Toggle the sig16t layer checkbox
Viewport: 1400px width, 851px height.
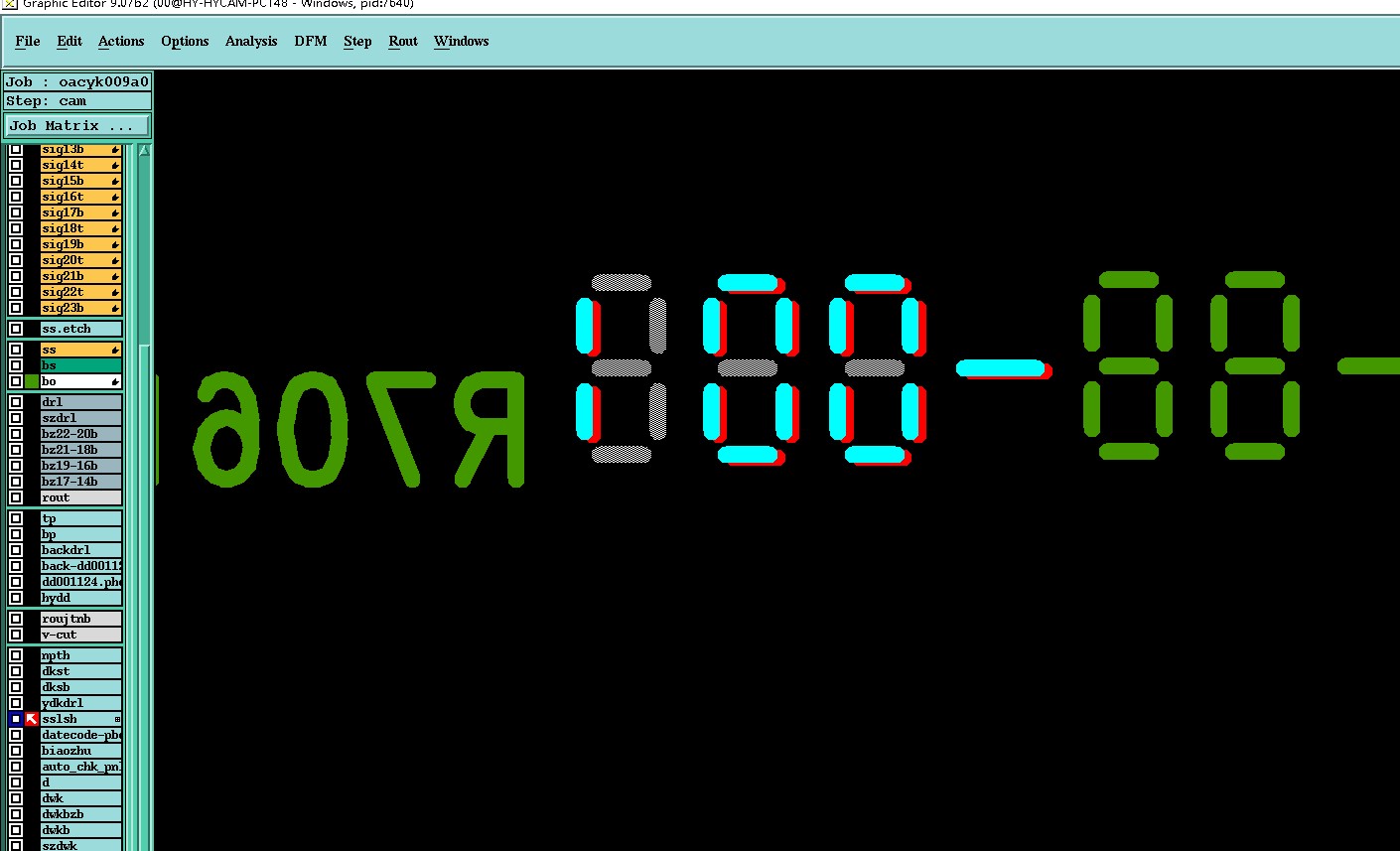point(16,197)
